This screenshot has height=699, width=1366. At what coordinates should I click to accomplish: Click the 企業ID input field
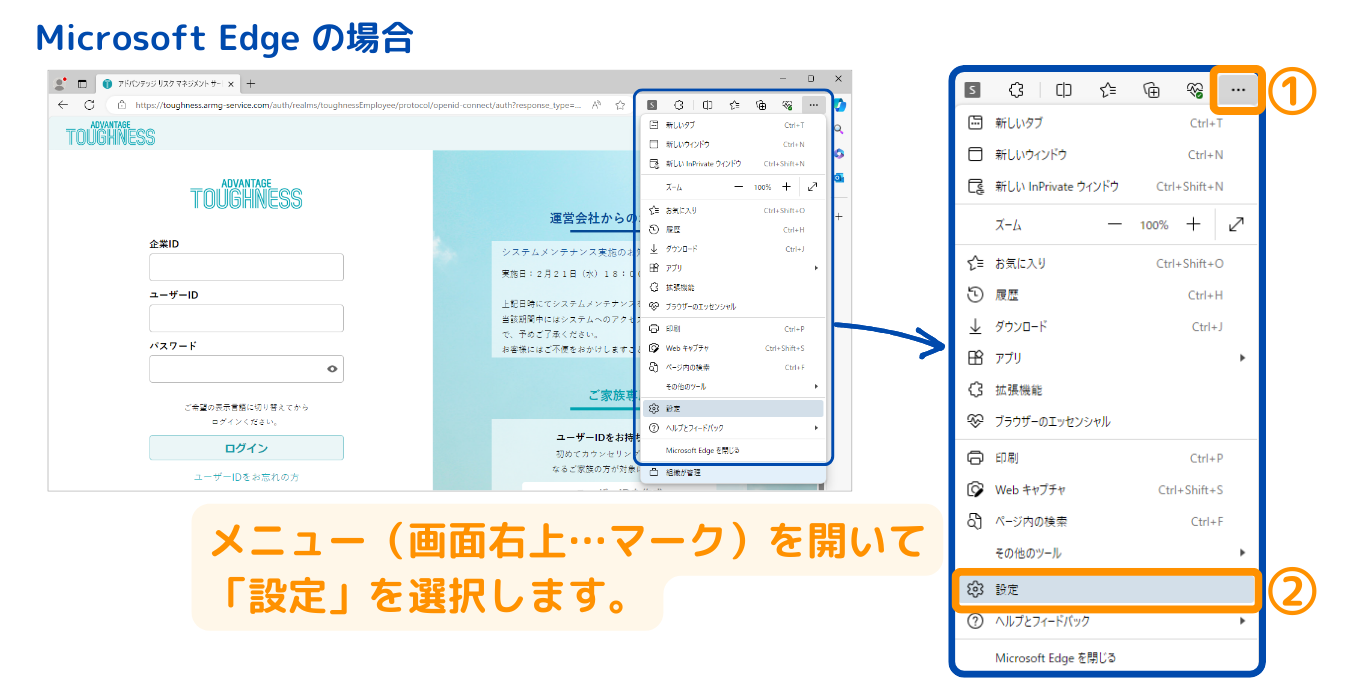point(246,267)
